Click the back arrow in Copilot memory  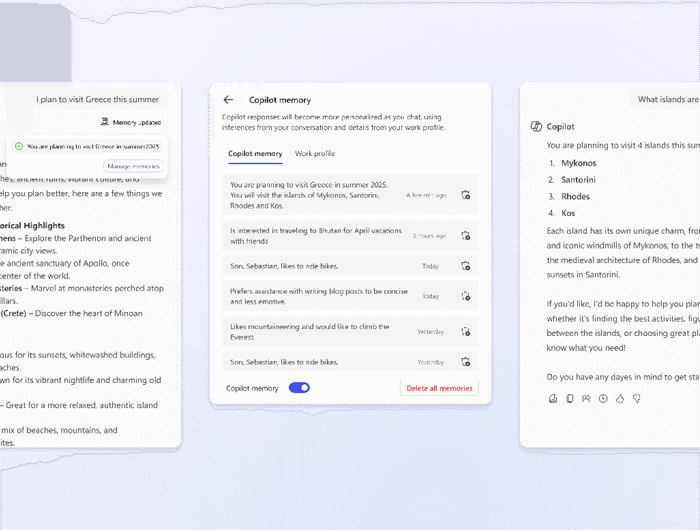[x=228, y=100]
